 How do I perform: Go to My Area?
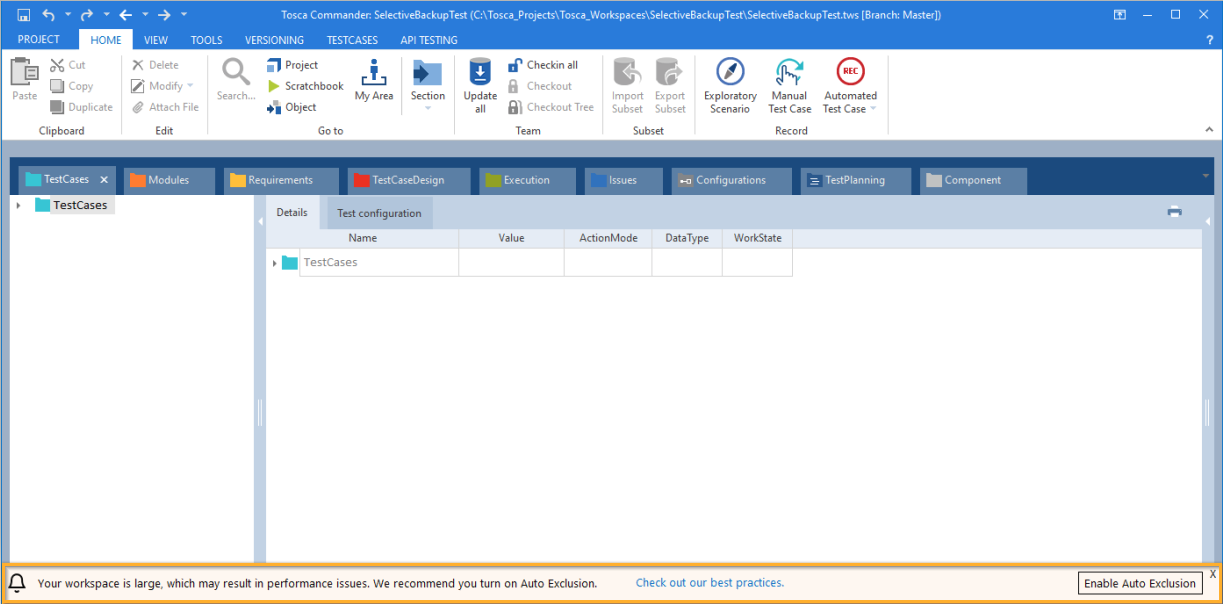coord(374,73)
